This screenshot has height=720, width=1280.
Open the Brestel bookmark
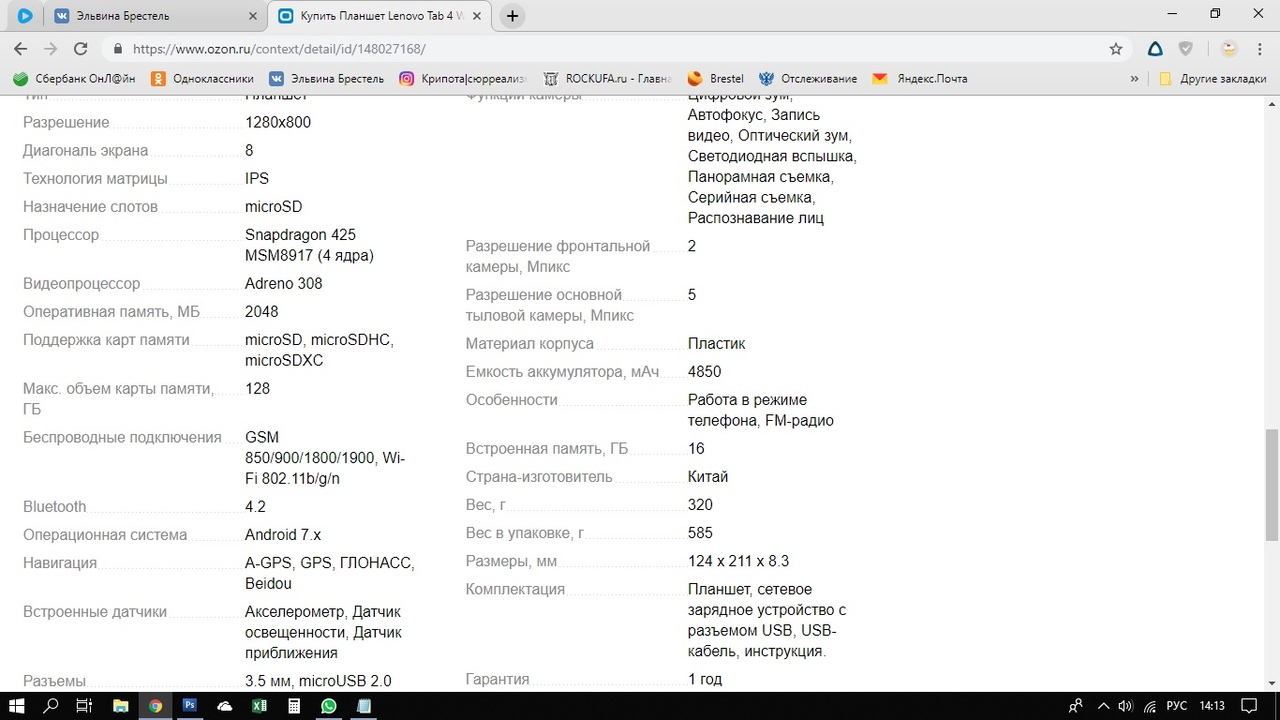[x=716, y=79]
